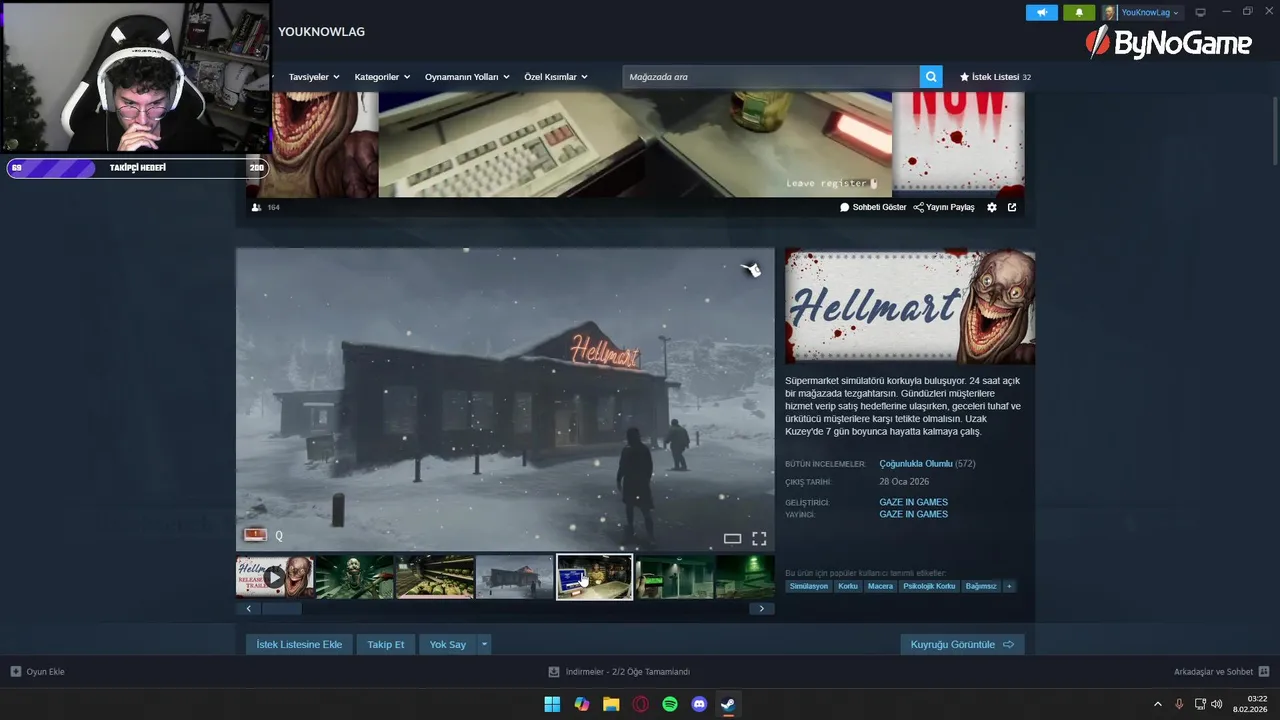Open the Tavsiyeler dropdown menu
The height and width of the screenshot is (720, 1280).
314,77
